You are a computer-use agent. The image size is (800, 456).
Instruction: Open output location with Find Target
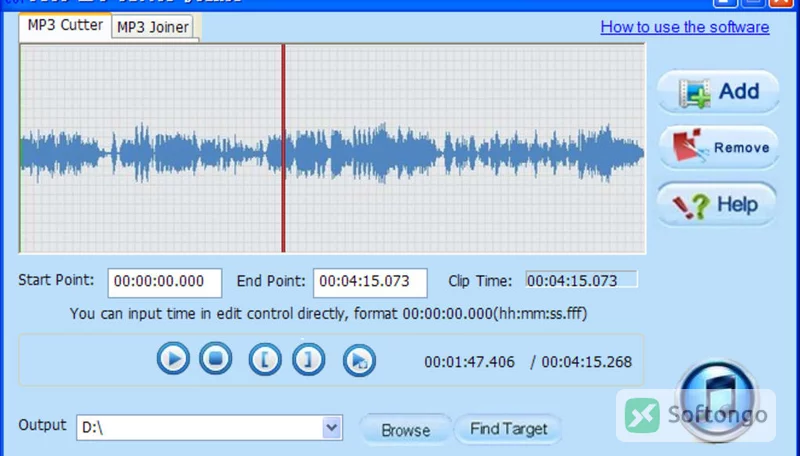coord(509,429)
